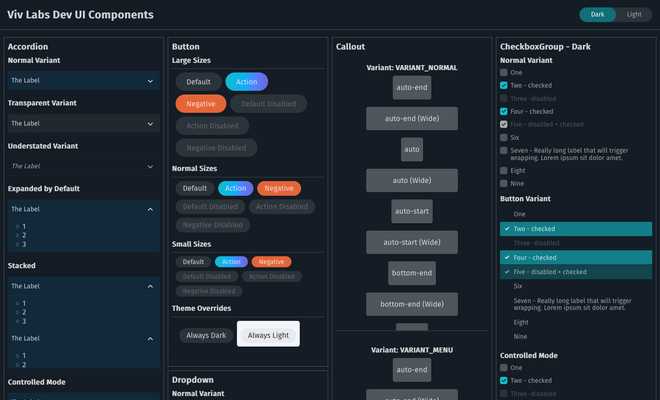
Task: Check One checkbox under Controlled Mode
Action: click(x=504, y=368)
